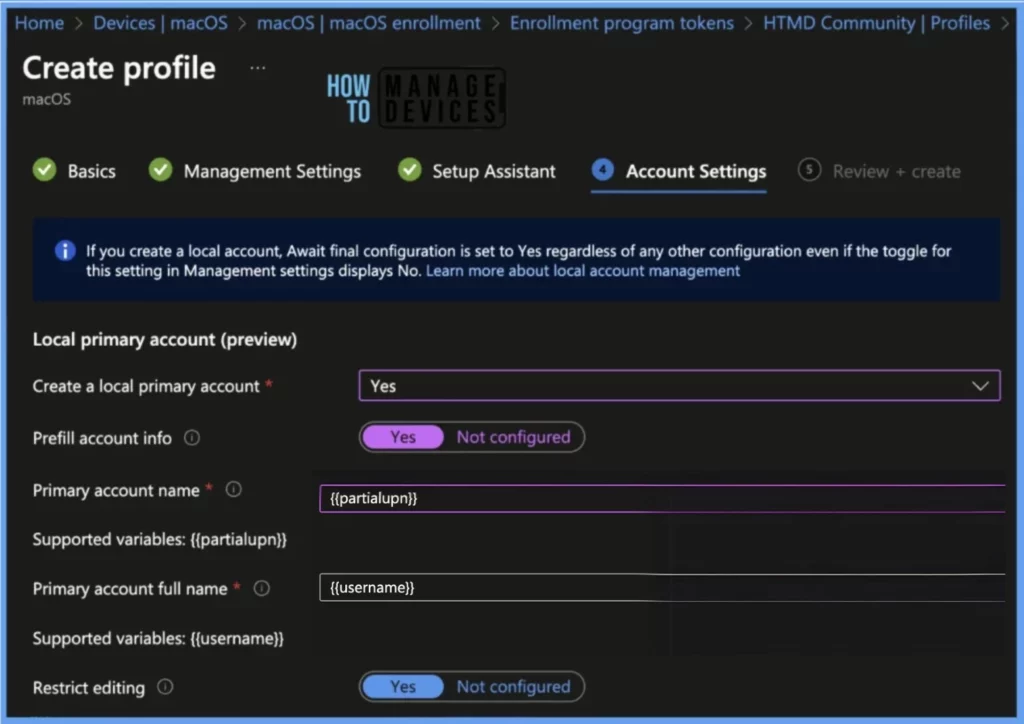
Task: Set Restrict editing to Not configured
Action: tap(513, 687)
